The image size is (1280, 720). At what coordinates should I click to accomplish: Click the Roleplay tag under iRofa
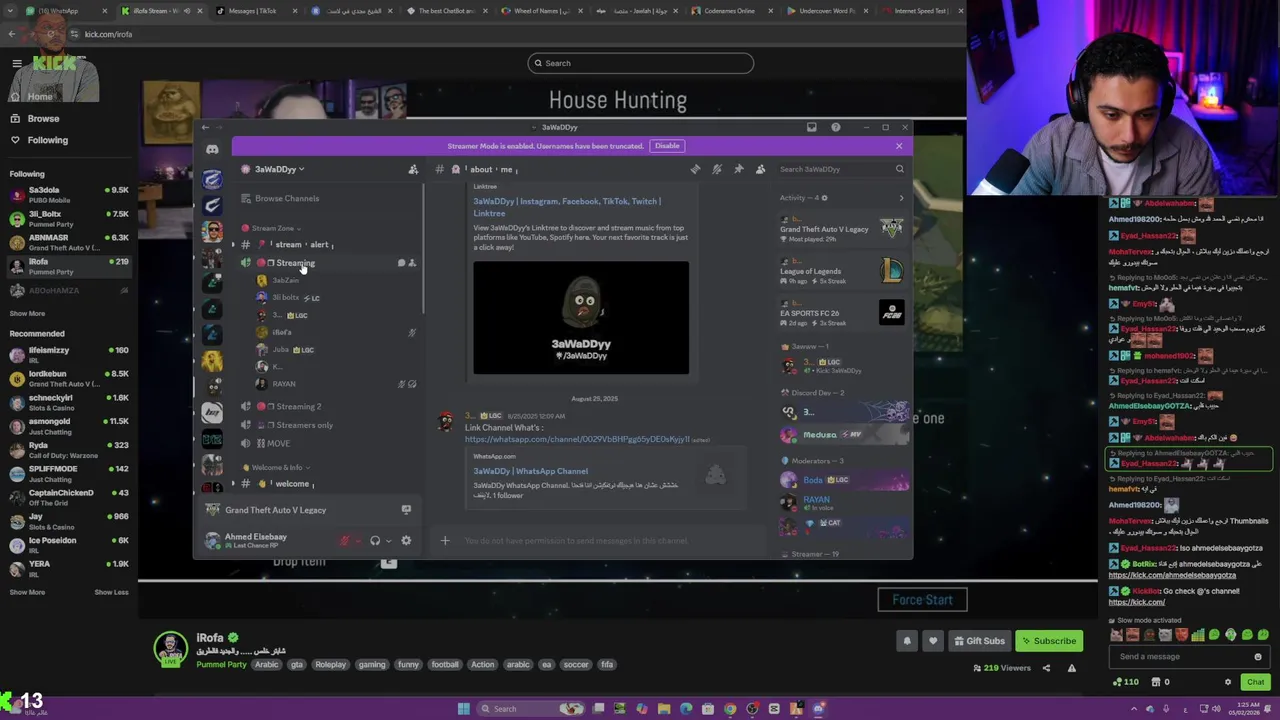[x=330, y=665]
